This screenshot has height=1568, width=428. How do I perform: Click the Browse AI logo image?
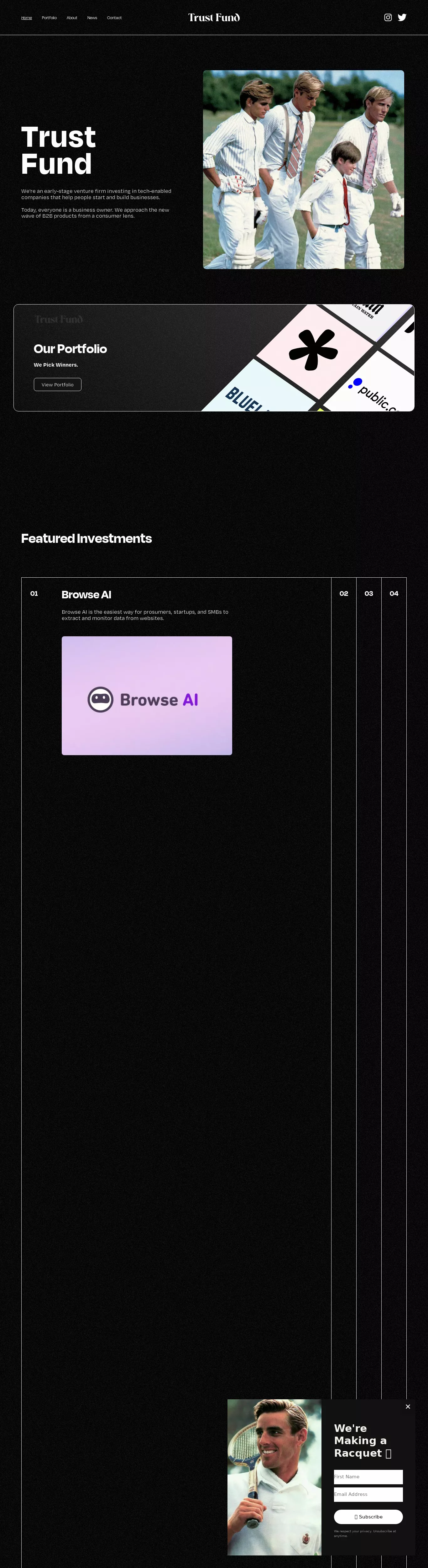click(x=147, y=696)
